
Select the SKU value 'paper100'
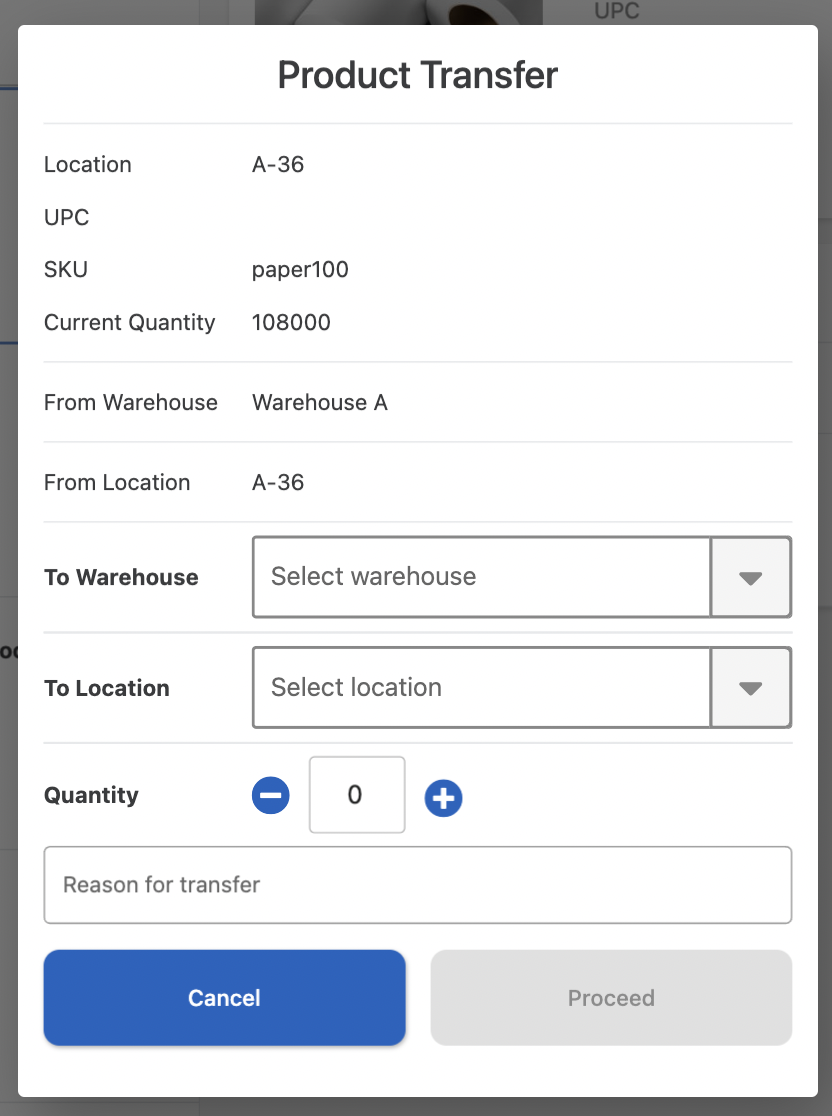[300, 270]
